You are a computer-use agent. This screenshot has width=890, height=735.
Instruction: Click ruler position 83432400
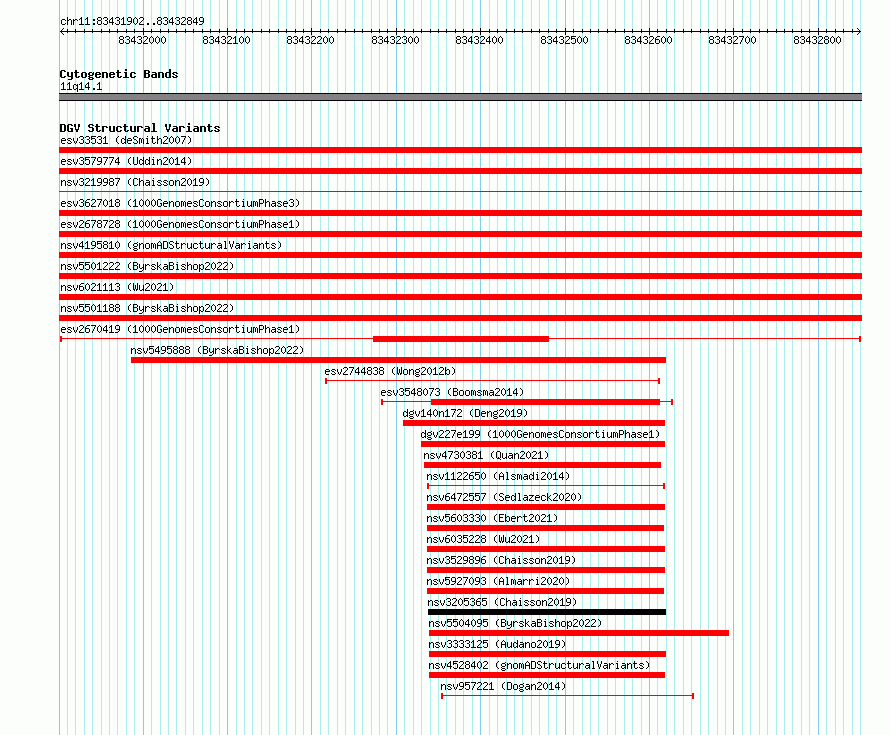(479, 40)
